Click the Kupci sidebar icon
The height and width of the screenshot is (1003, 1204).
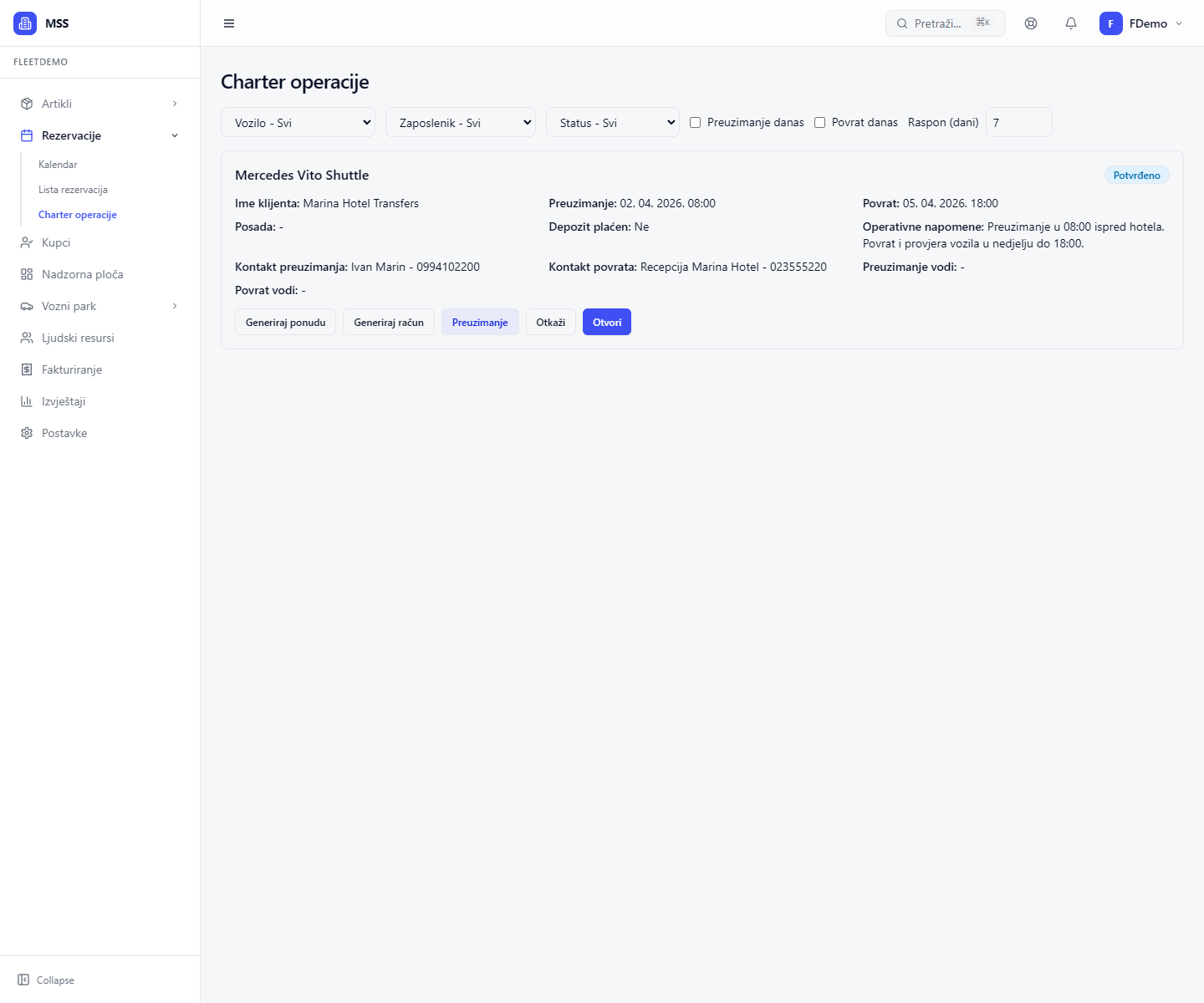[27, 242]
